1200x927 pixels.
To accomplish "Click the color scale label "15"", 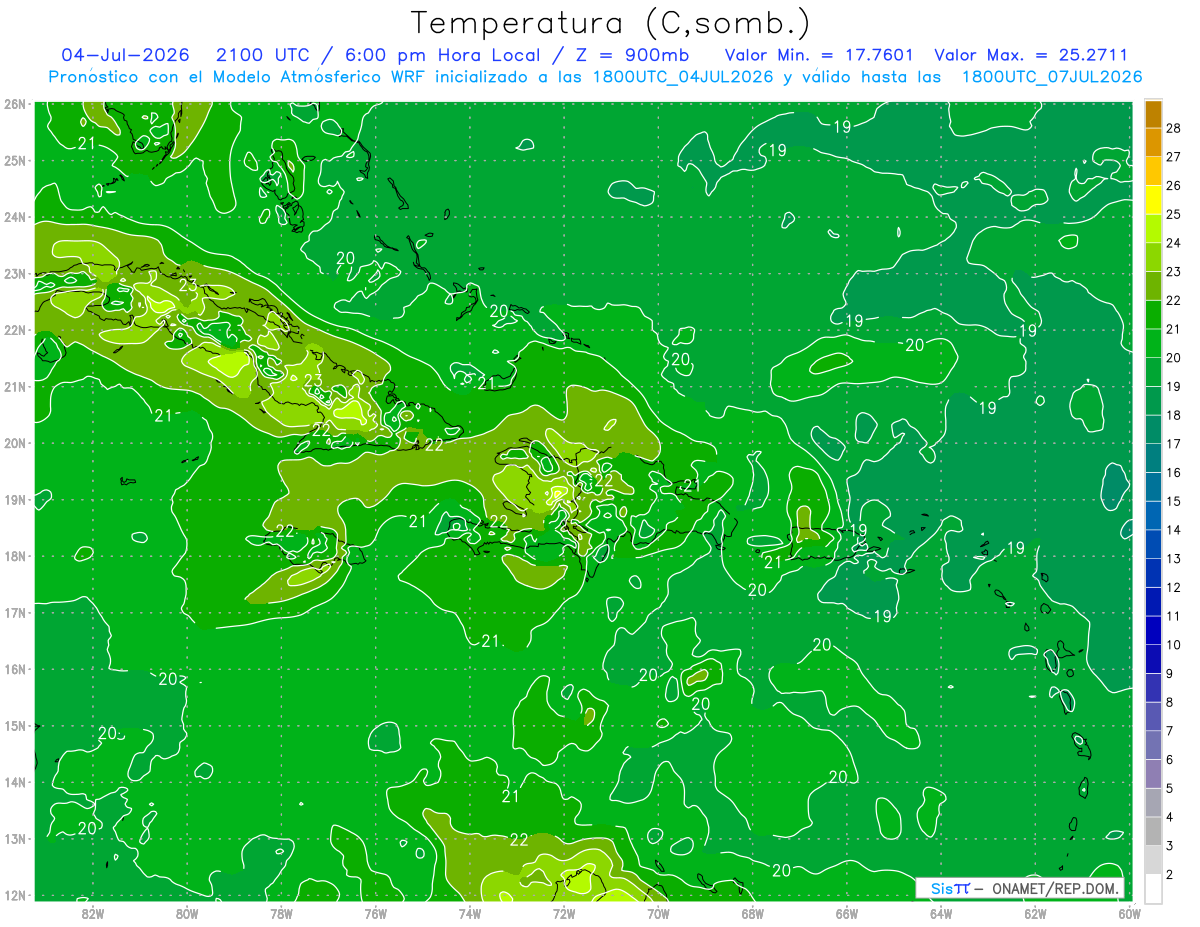I will 1174,501.
